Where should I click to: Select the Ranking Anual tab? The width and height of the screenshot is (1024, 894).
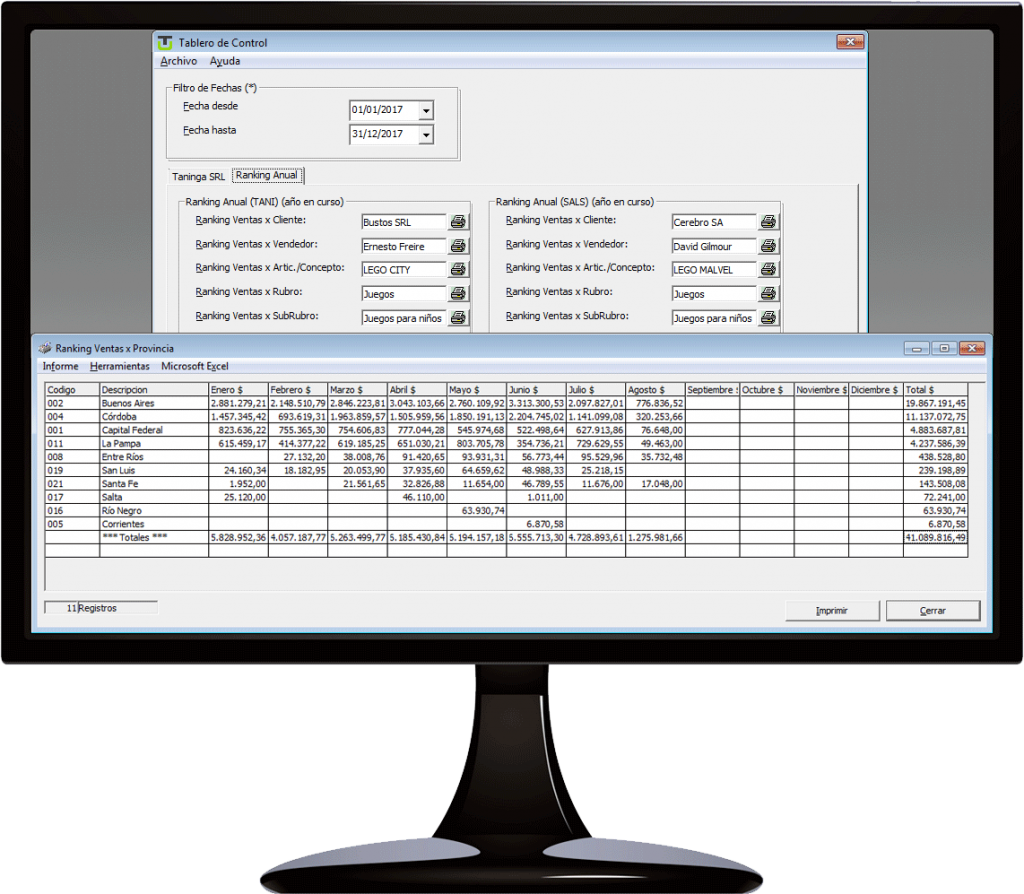click(266, 173)
